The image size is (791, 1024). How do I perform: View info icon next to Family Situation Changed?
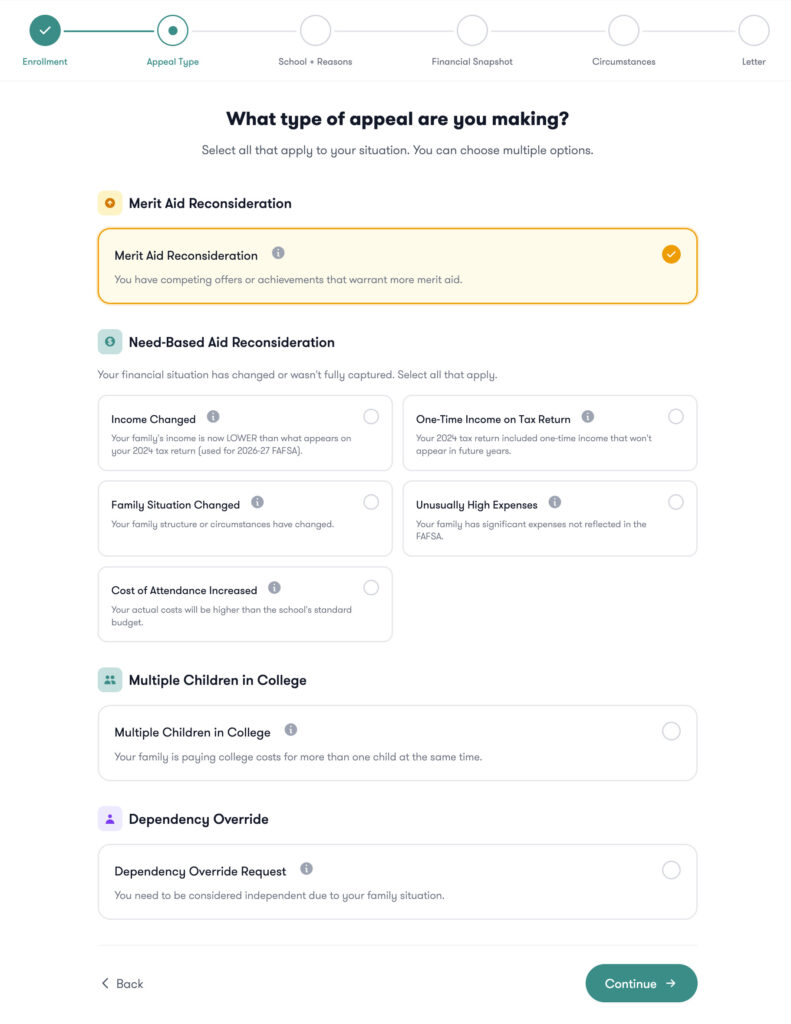pyautogui.click(x=258, y=503)
